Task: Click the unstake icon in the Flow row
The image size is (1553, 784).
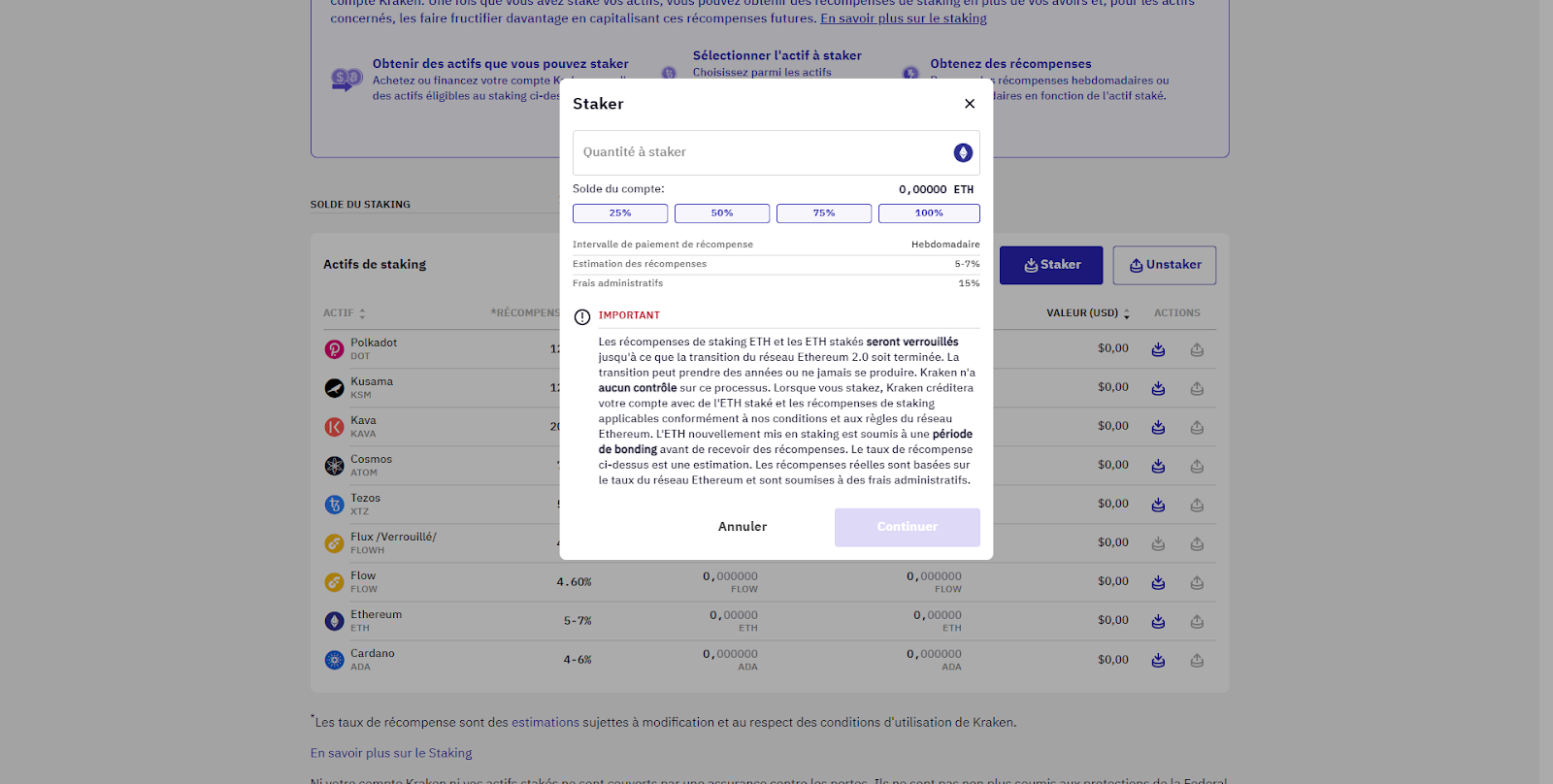Action: (1197, 582)
